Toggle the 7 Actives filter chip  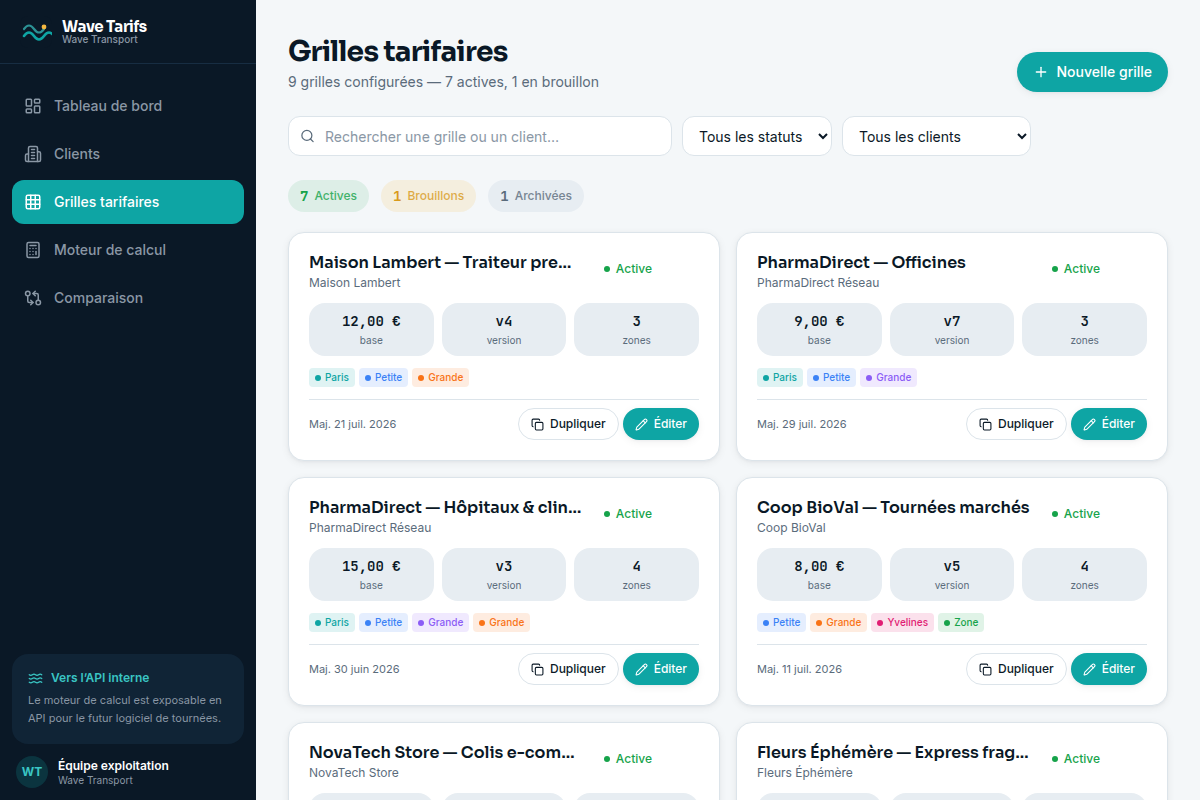[329, 196]
